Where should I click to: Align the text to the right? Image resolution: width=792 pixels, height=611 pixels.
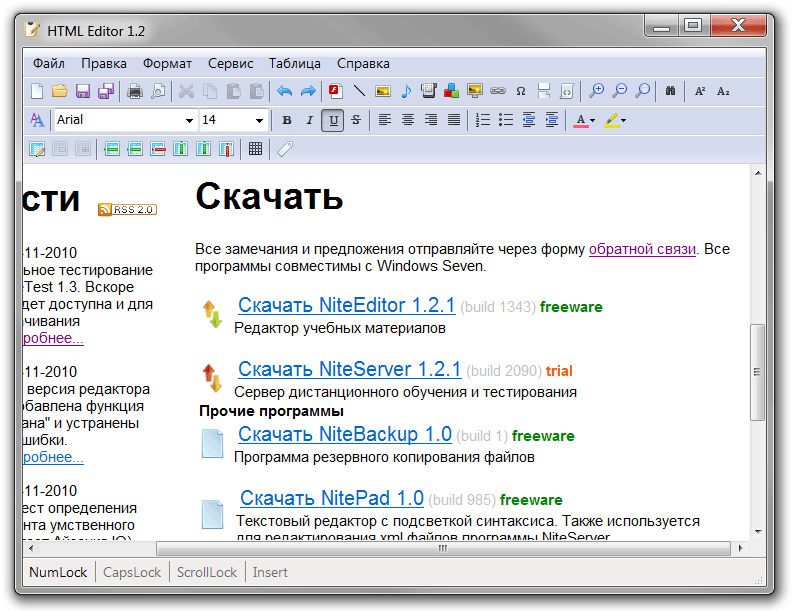431,120
